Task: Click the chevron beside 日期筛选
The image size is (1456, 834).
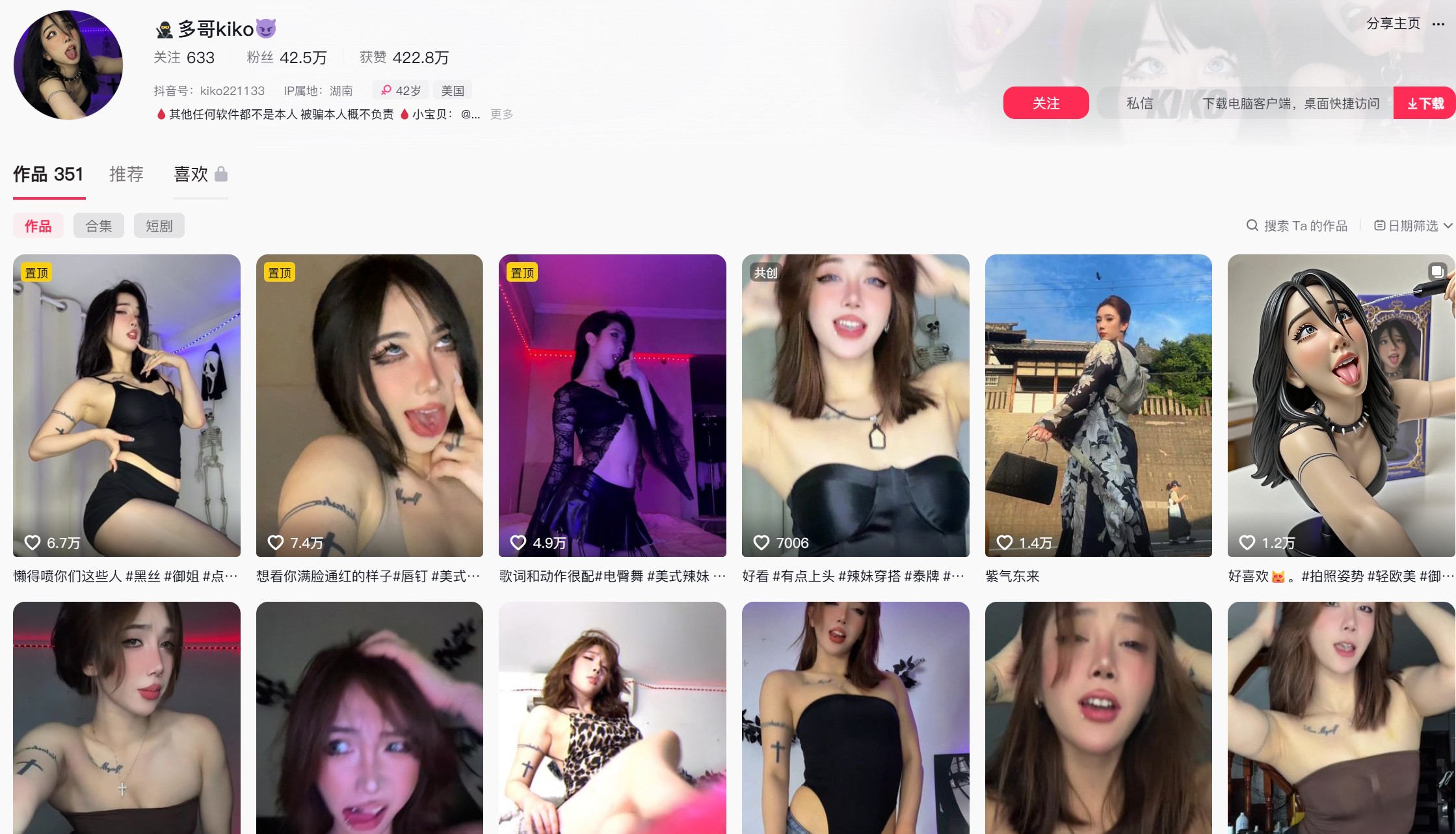Action: [x=1448, y=226]
